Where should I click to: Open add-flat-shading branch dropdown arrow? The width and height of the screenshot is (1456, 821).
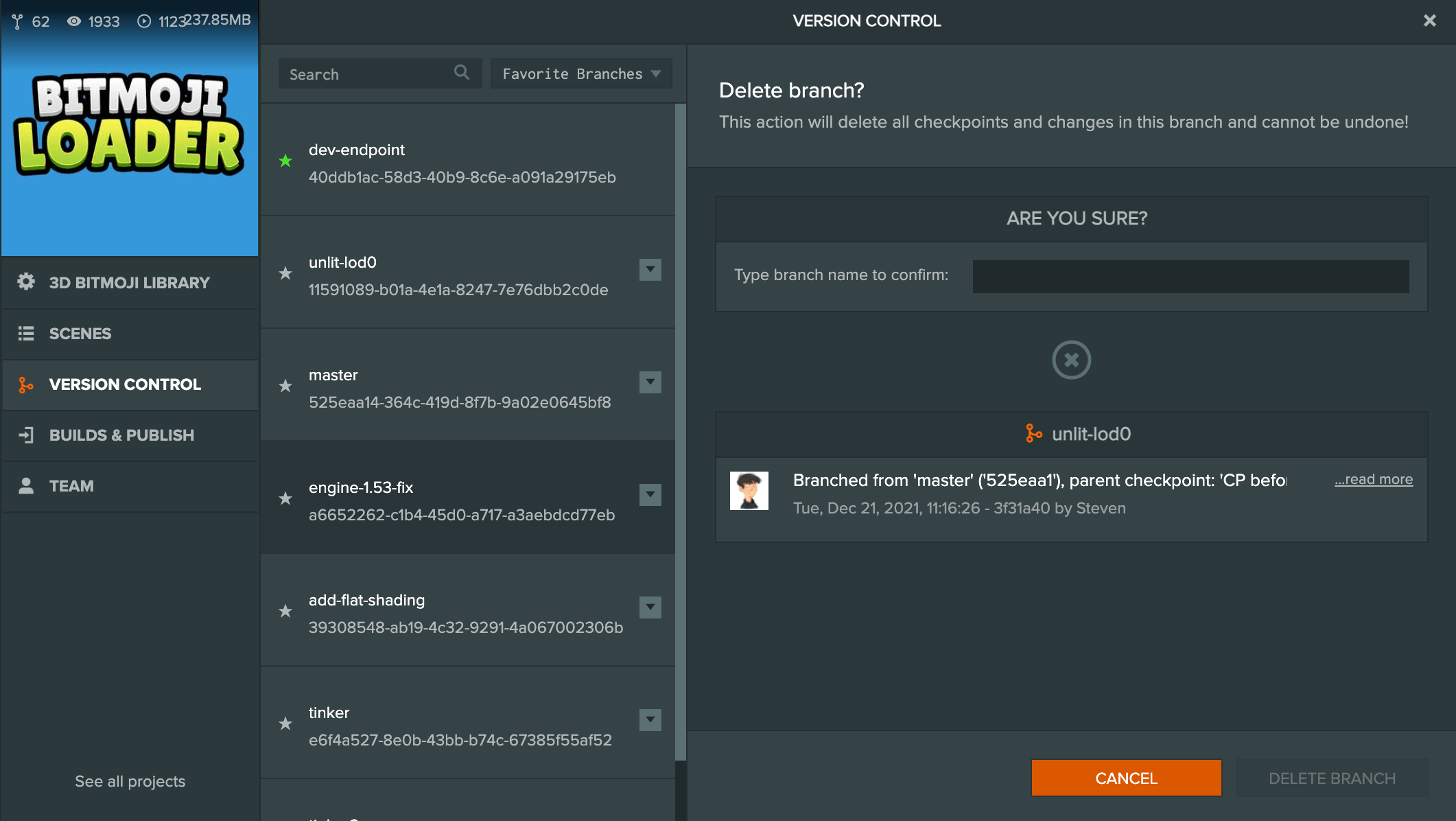pos(650,607)
